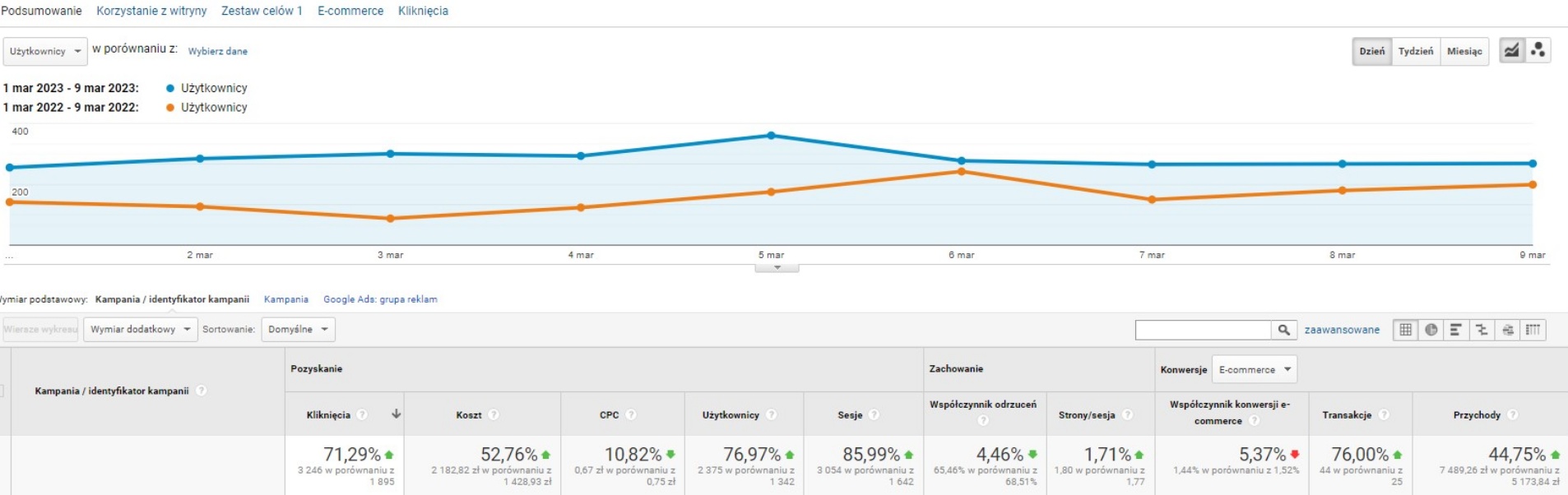Click the orange 2022 Użytkownicy legend dot

[x=170, y=108]
